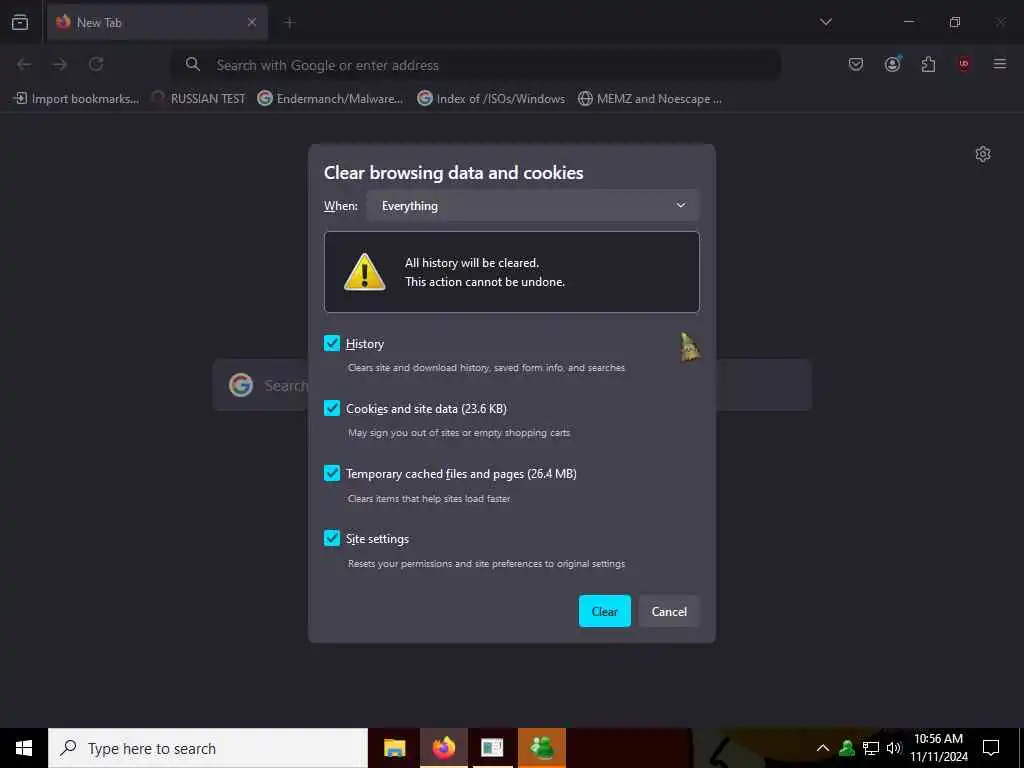The height and width of the screenshot is (768, 1024).
Task: Click 'Resets your permissions and site preferences' text
Action: (487, 563)
